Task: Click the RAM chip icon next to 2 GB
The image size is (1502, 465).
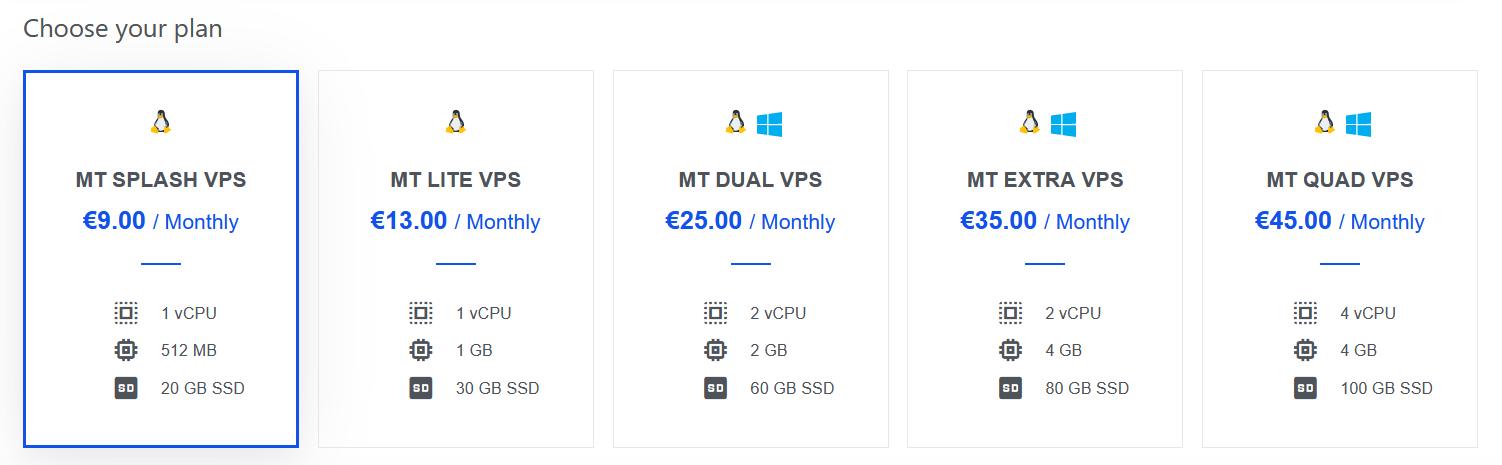Action: pos(715,350)
